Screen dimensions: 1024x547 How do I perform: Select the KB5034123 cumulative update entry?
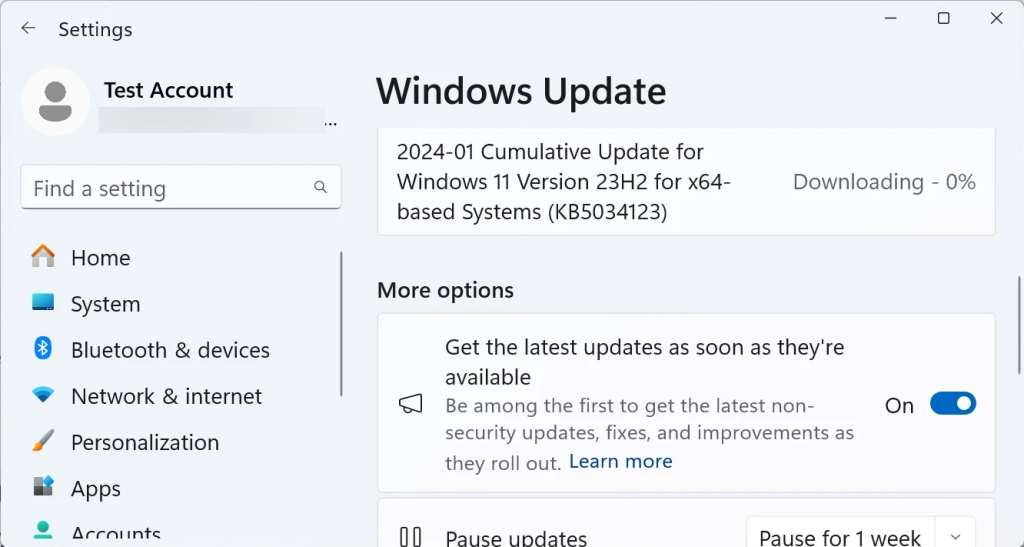pos(550,182)
